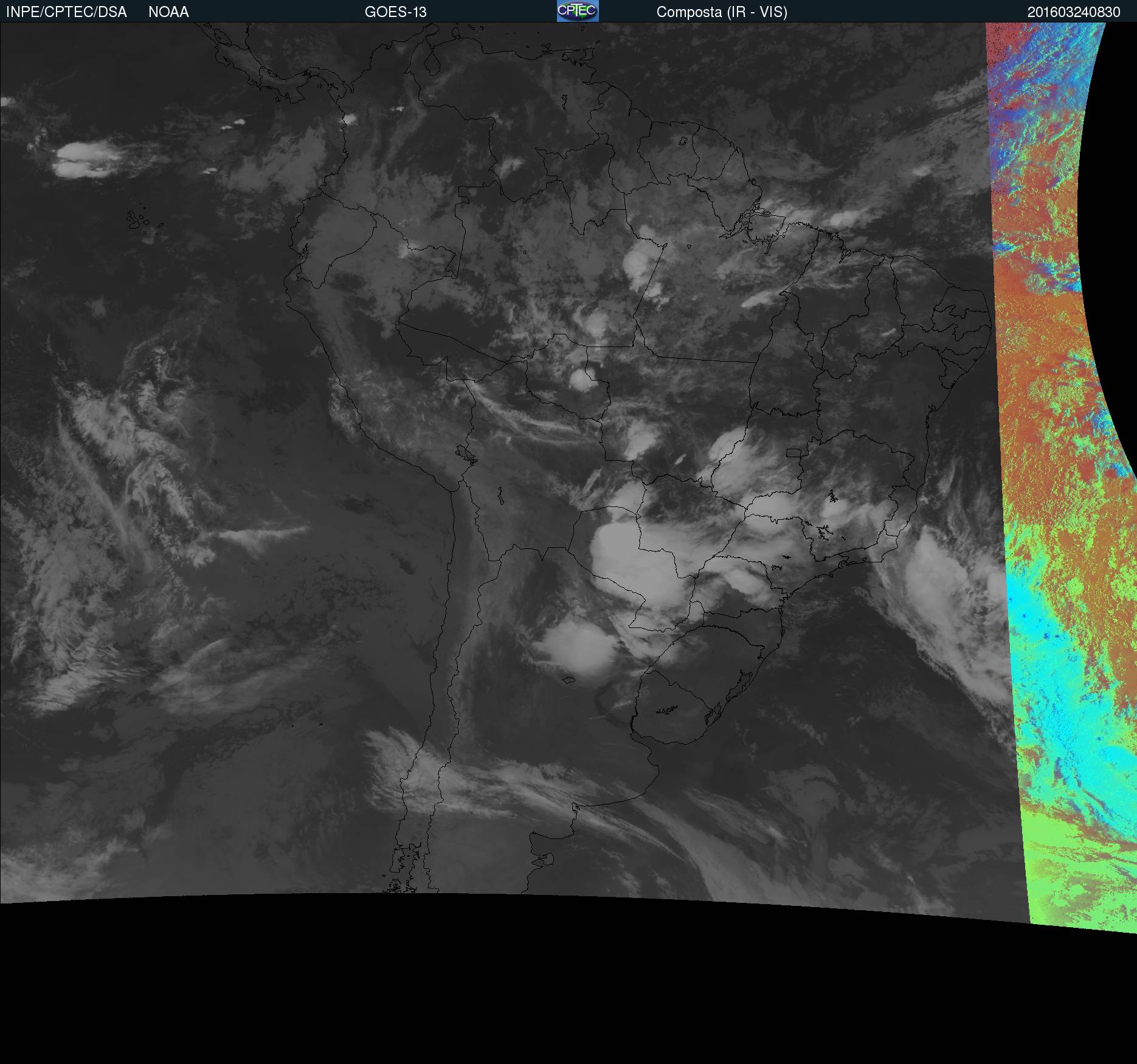Viewport: 1137px width, 1064px height.
Task: Click the INPE/CPTEC/DSA header text
Action: pyautogui.click(x=66, y=12)
